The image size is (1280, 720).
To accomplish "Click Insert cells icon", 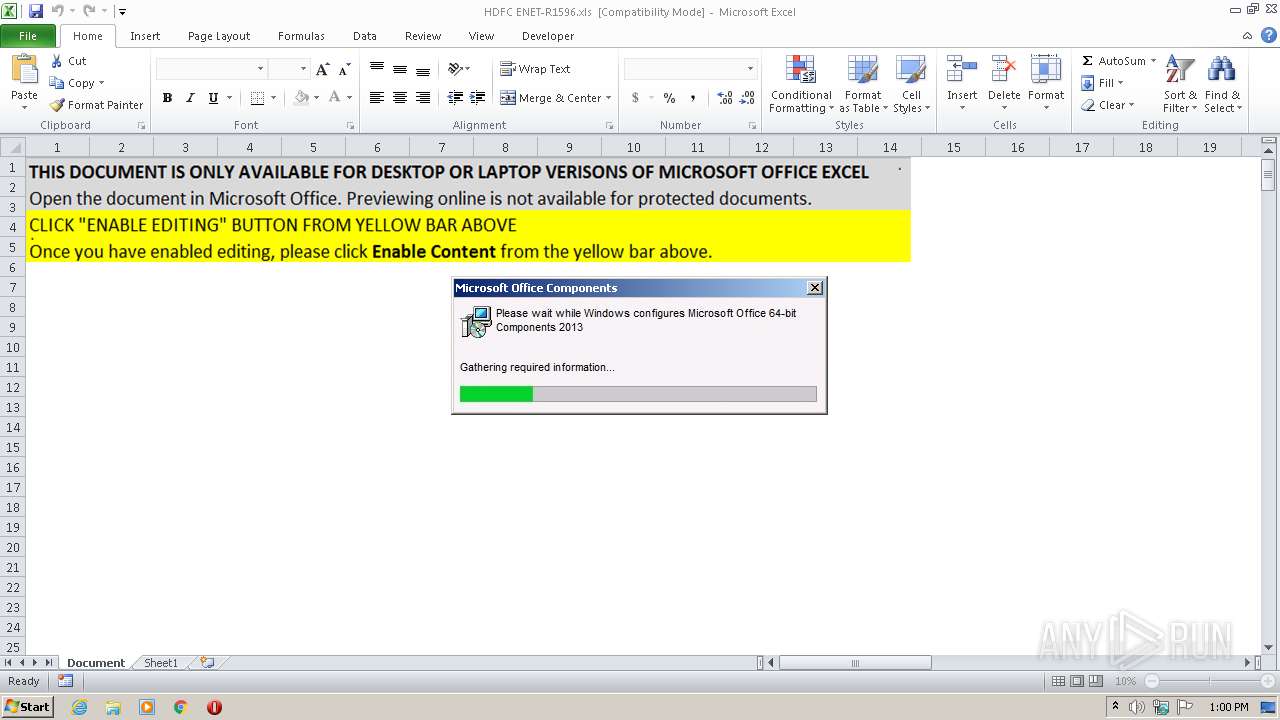I will coord(962,70).
